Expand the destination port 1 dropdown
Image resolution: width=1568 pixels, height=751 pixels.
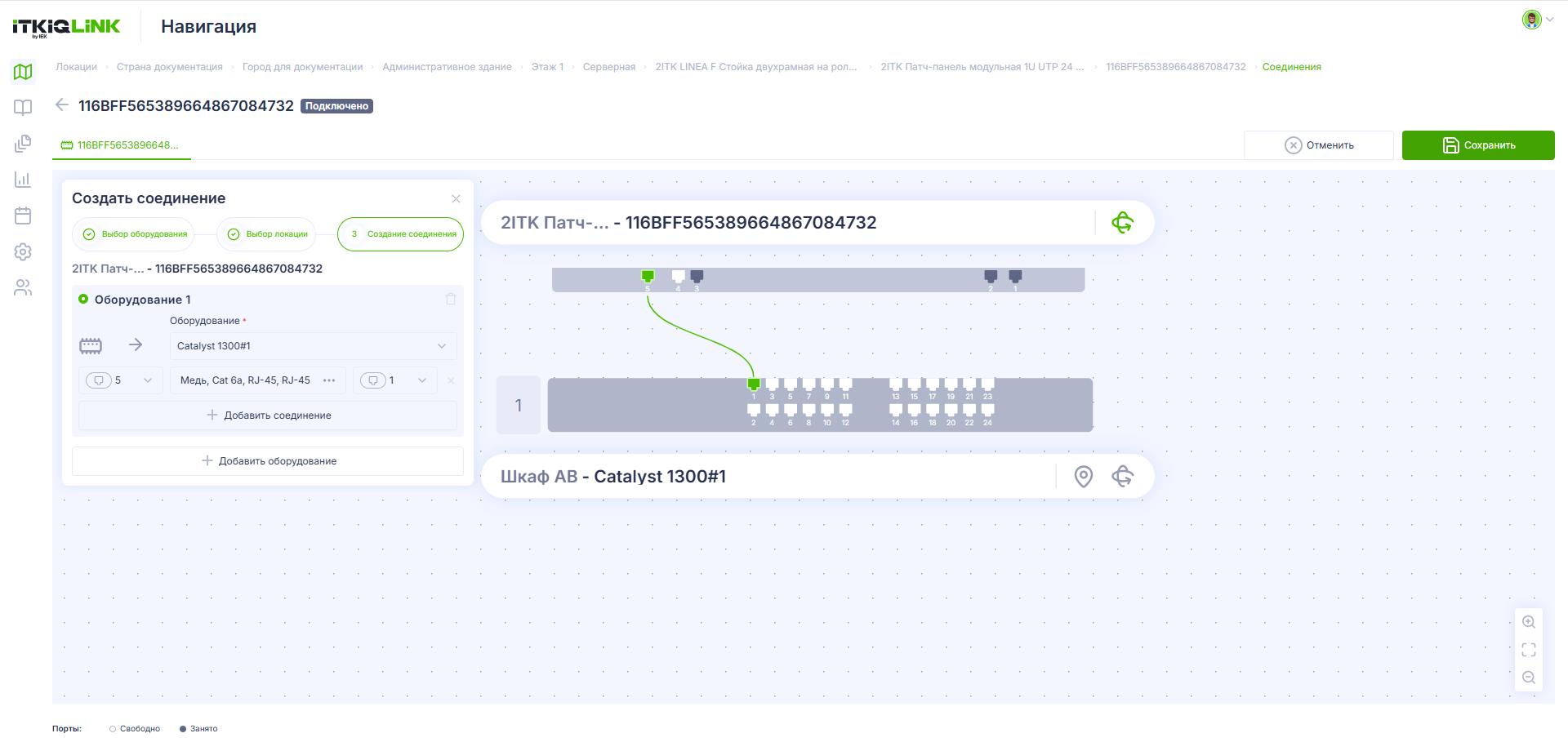tap(395, 380)
